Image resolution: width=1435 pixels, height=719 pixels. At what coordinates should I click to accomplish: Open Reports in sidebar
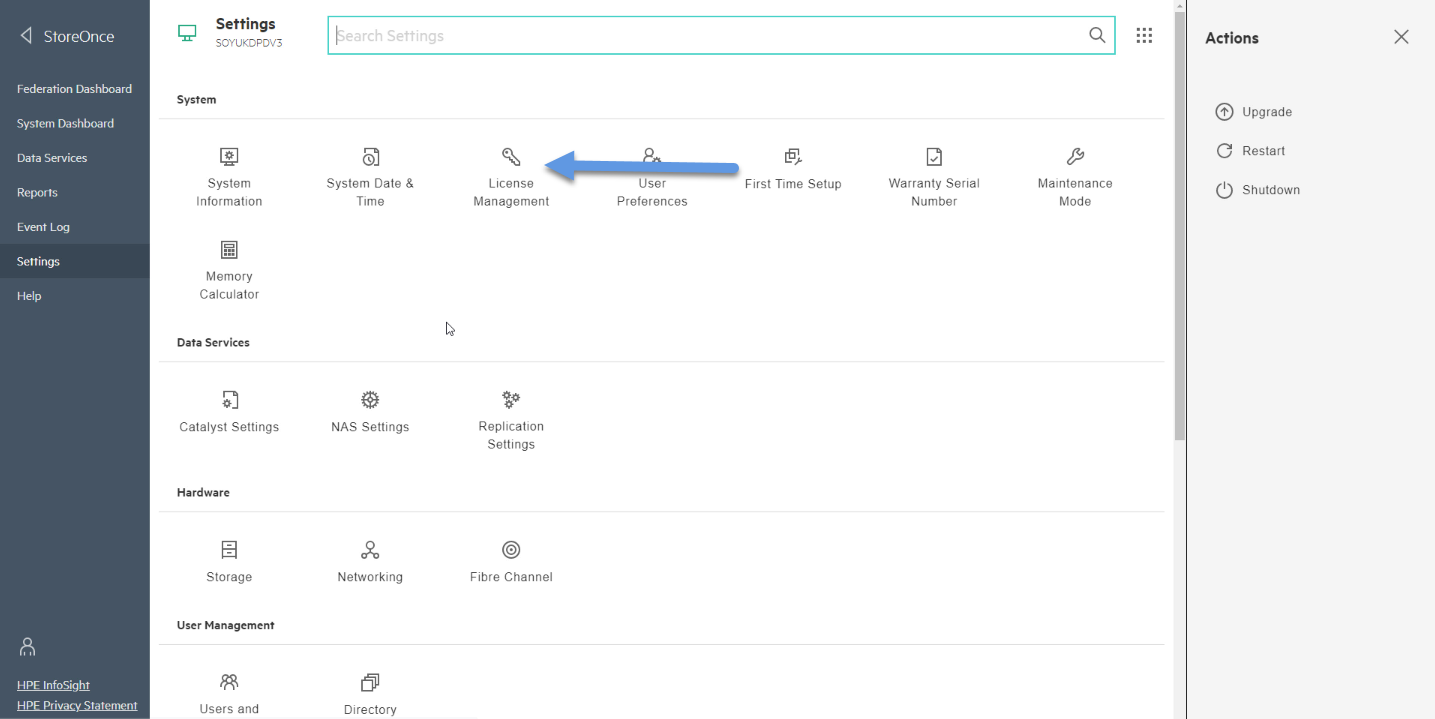[x=37, y=193]
